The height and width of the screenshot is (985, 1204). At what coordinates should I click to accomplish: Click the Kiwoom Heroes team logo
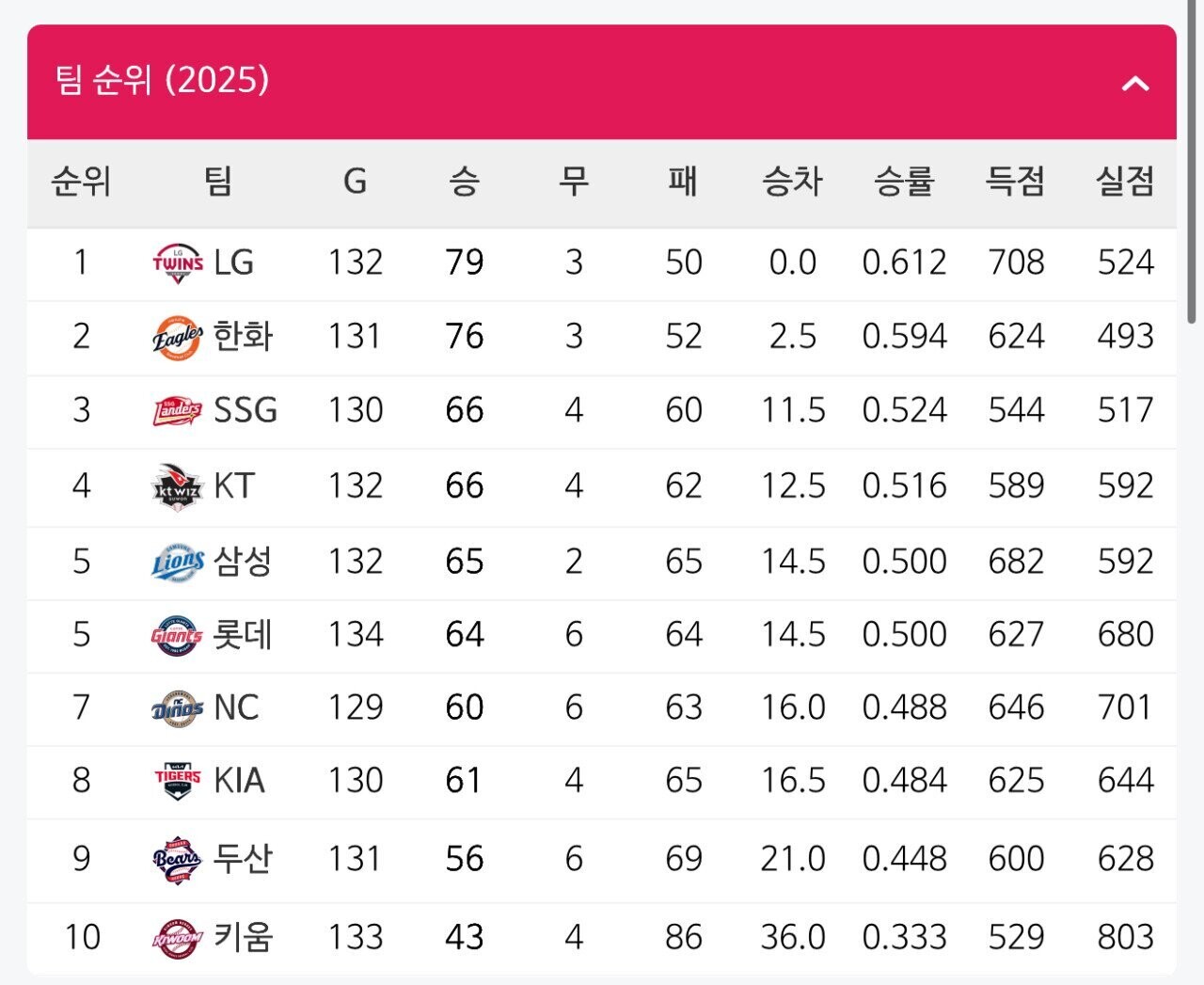178,938
